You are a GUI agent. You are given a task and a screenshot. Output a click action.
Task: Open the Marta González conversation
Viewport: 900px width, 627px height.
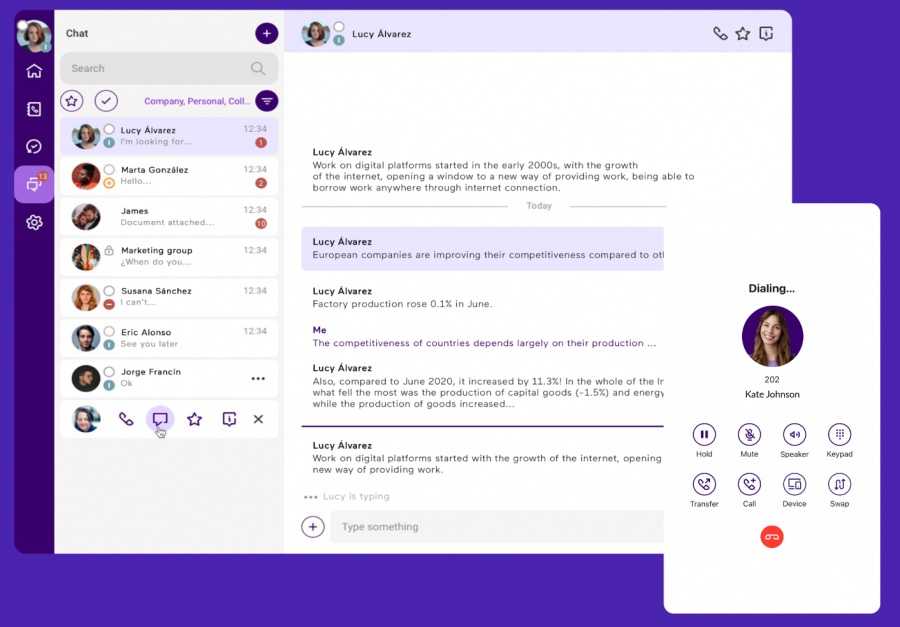(x=169, y=176)
